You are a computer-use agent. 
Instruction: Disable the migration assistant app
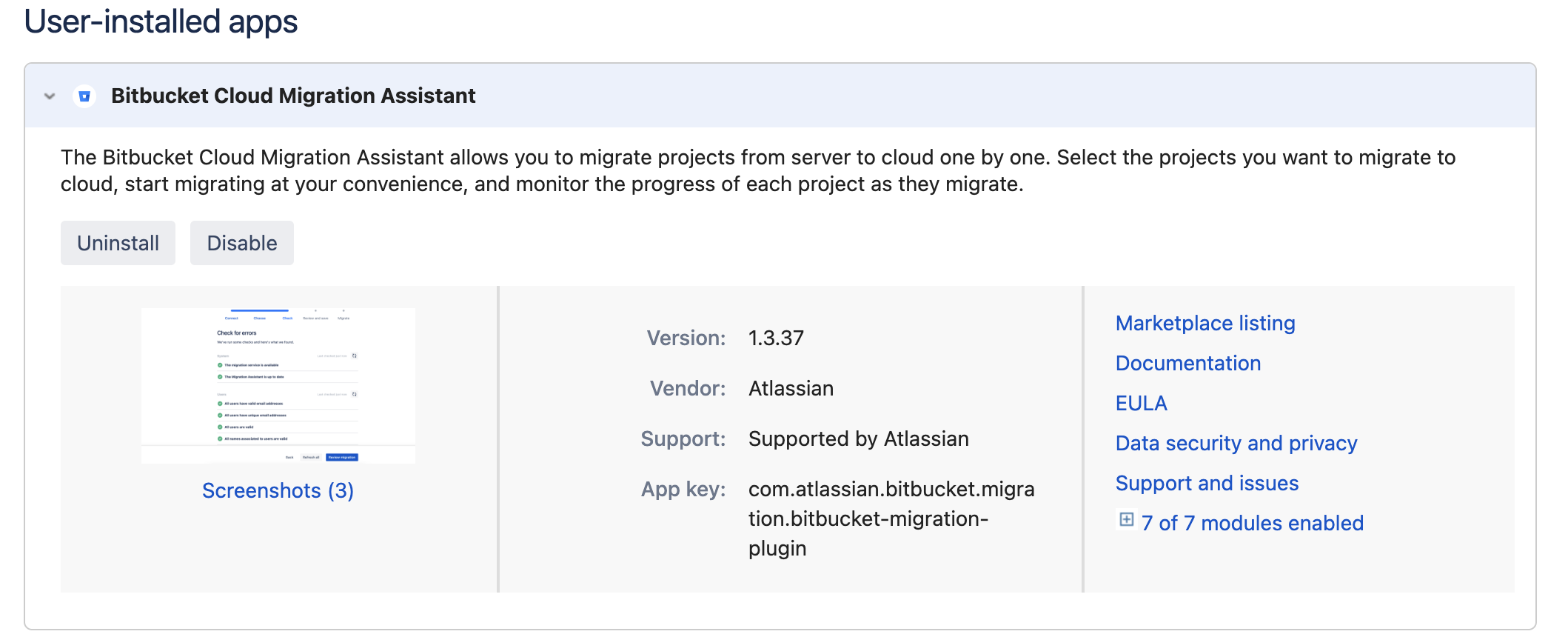coord(242,243)
